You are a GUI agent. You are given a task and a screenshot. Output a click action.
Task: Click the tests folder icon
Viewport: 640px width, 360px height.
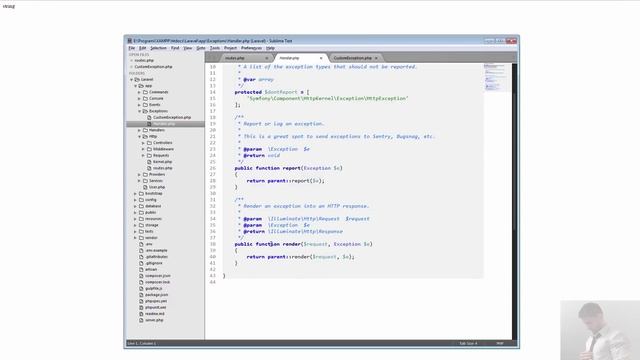[x=141, y=231]
